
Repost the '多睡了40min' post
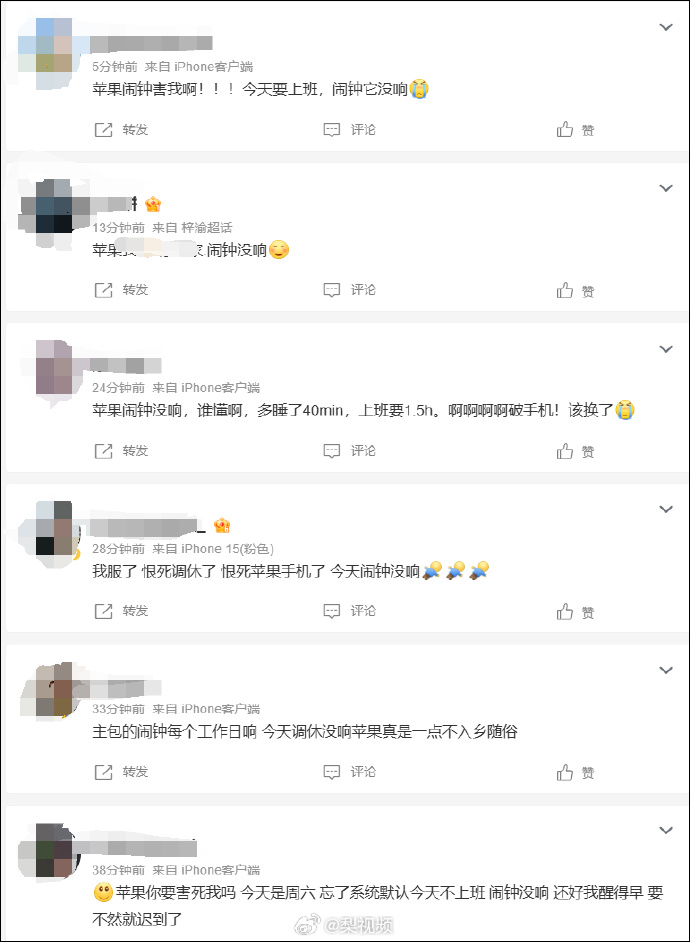(x=121, y=451)
